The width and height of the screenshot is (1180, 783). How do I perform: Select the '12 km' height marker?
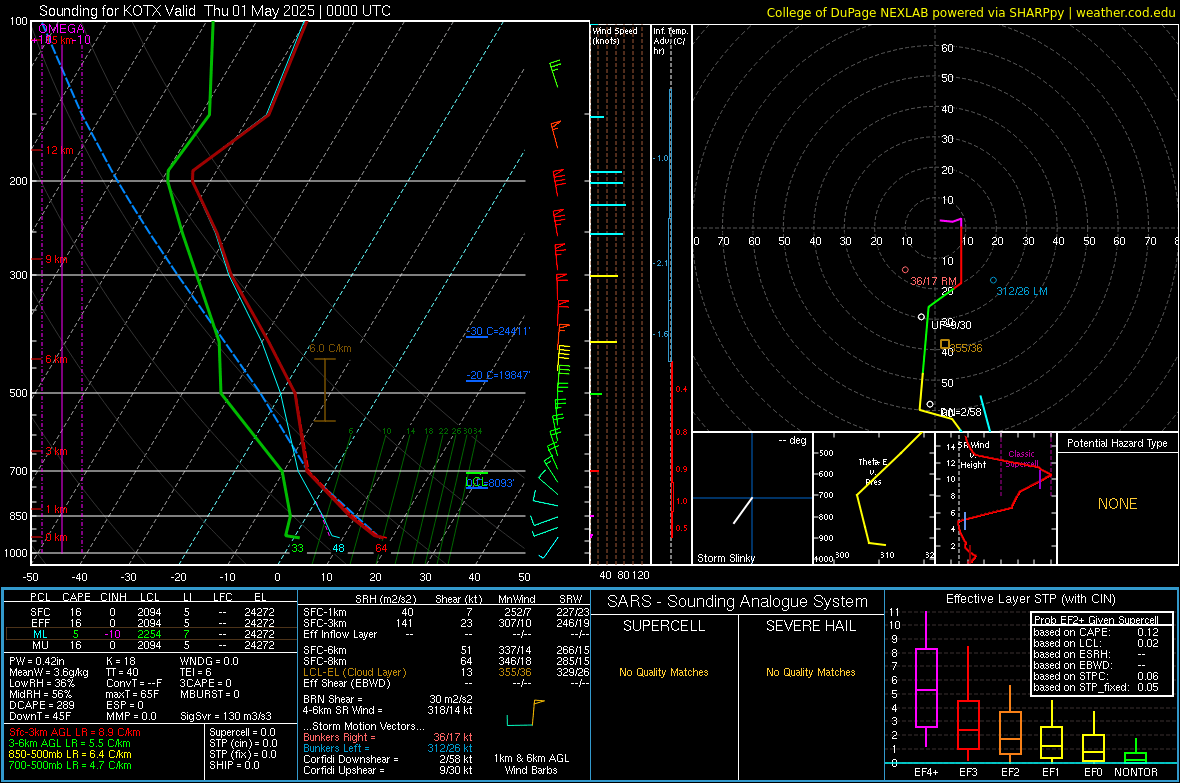[59, 151]
